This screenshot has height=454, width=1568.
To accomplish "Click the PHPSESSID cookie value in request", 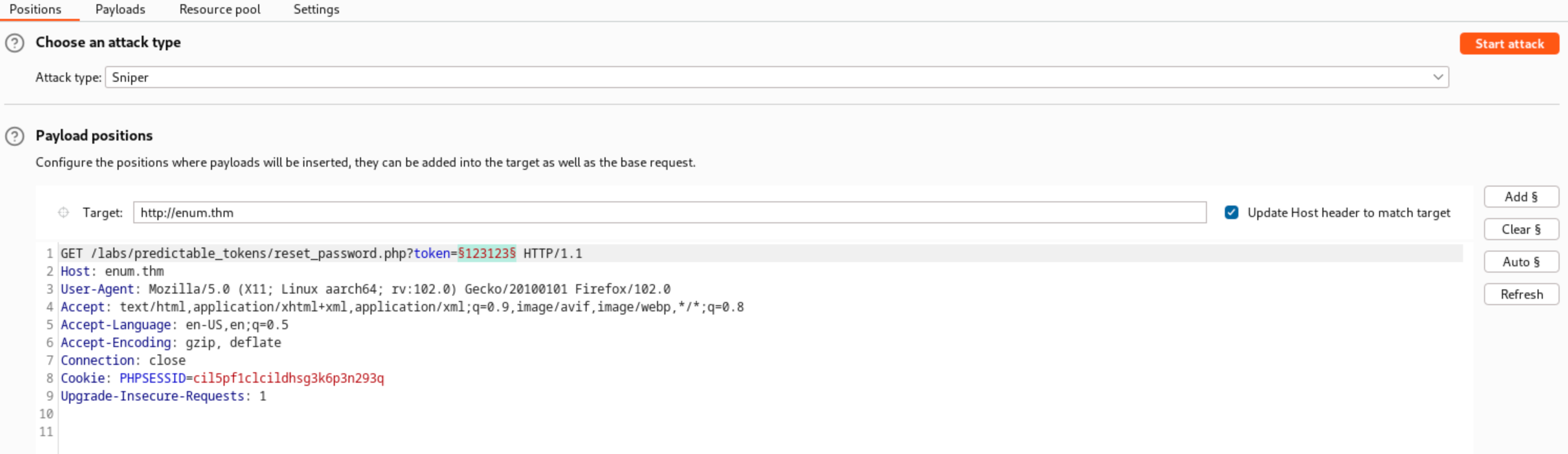I will click(288, 379).
